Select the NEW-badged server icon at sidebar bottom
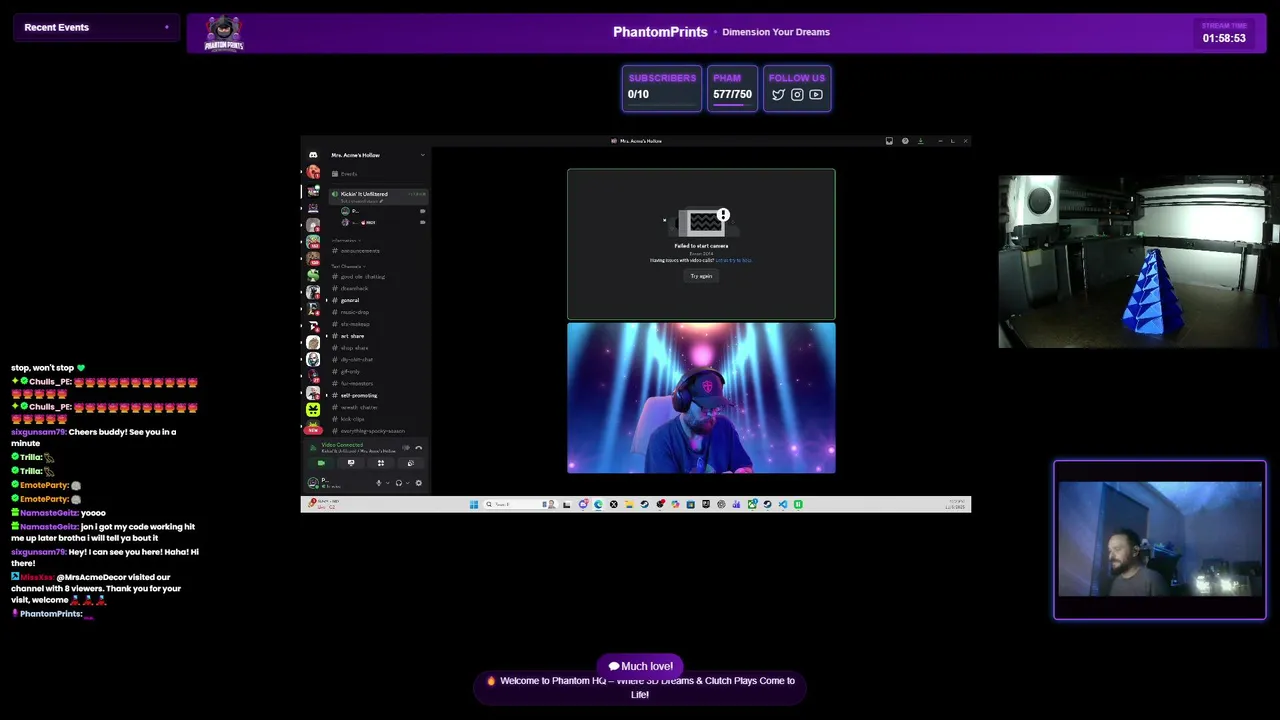This screenshot has width=1280, height=720. tap(313, 428)
